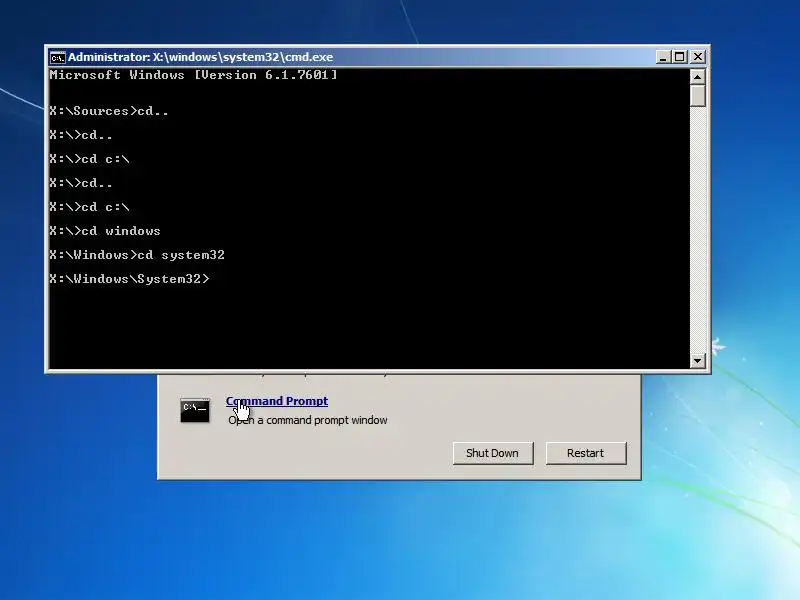This screenshot has width=800, height=600.
Task: Close the cmd.exe window
Action: [697, 57]
